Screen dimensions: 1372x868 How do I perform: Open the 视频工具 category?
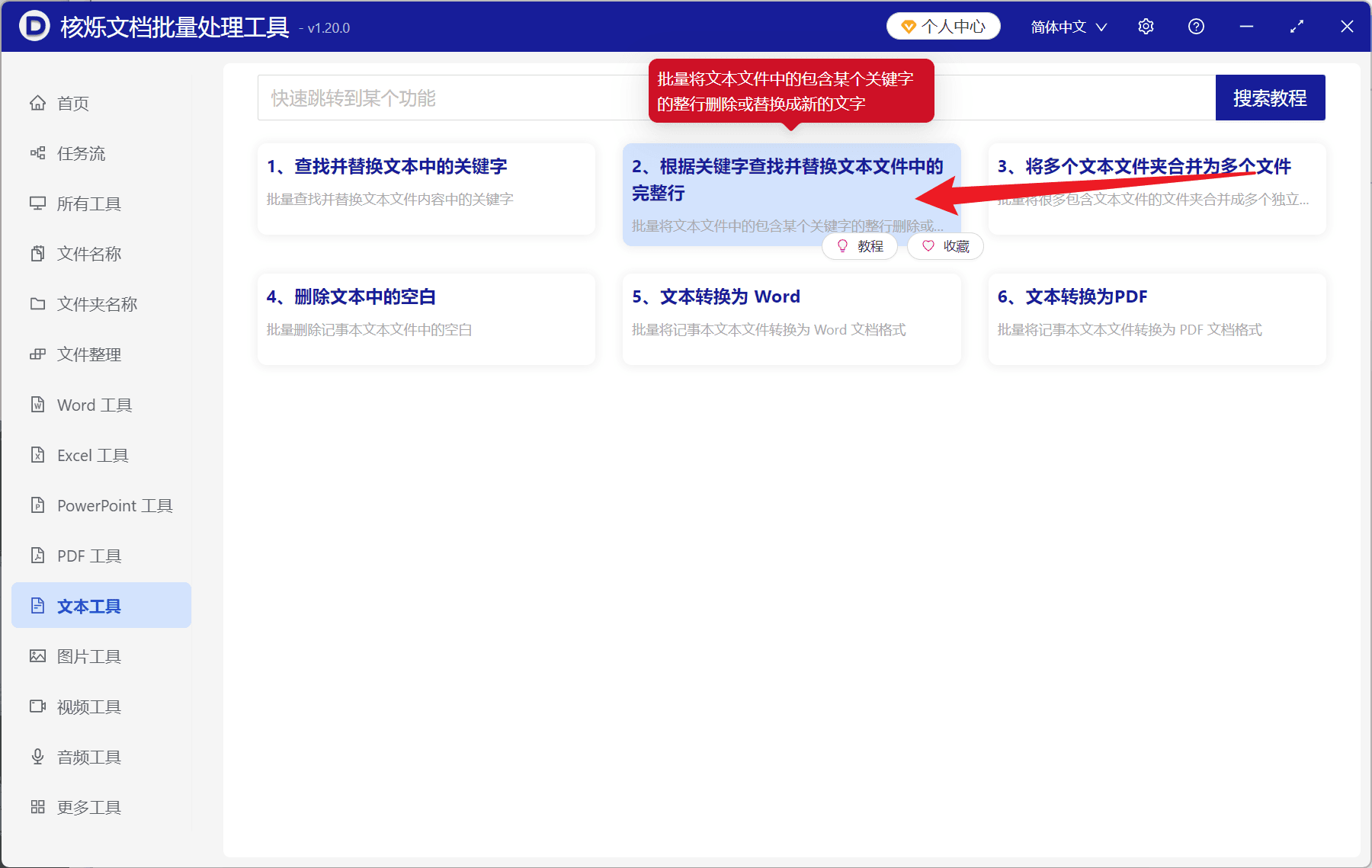pos(88,706)
